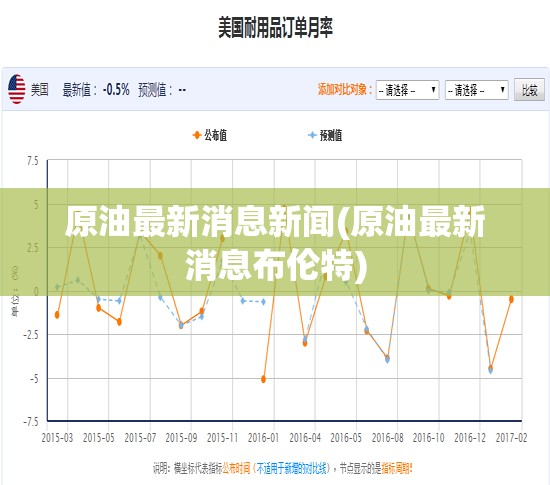Open the first 请选择 comparison dropdown

[407, 90]
